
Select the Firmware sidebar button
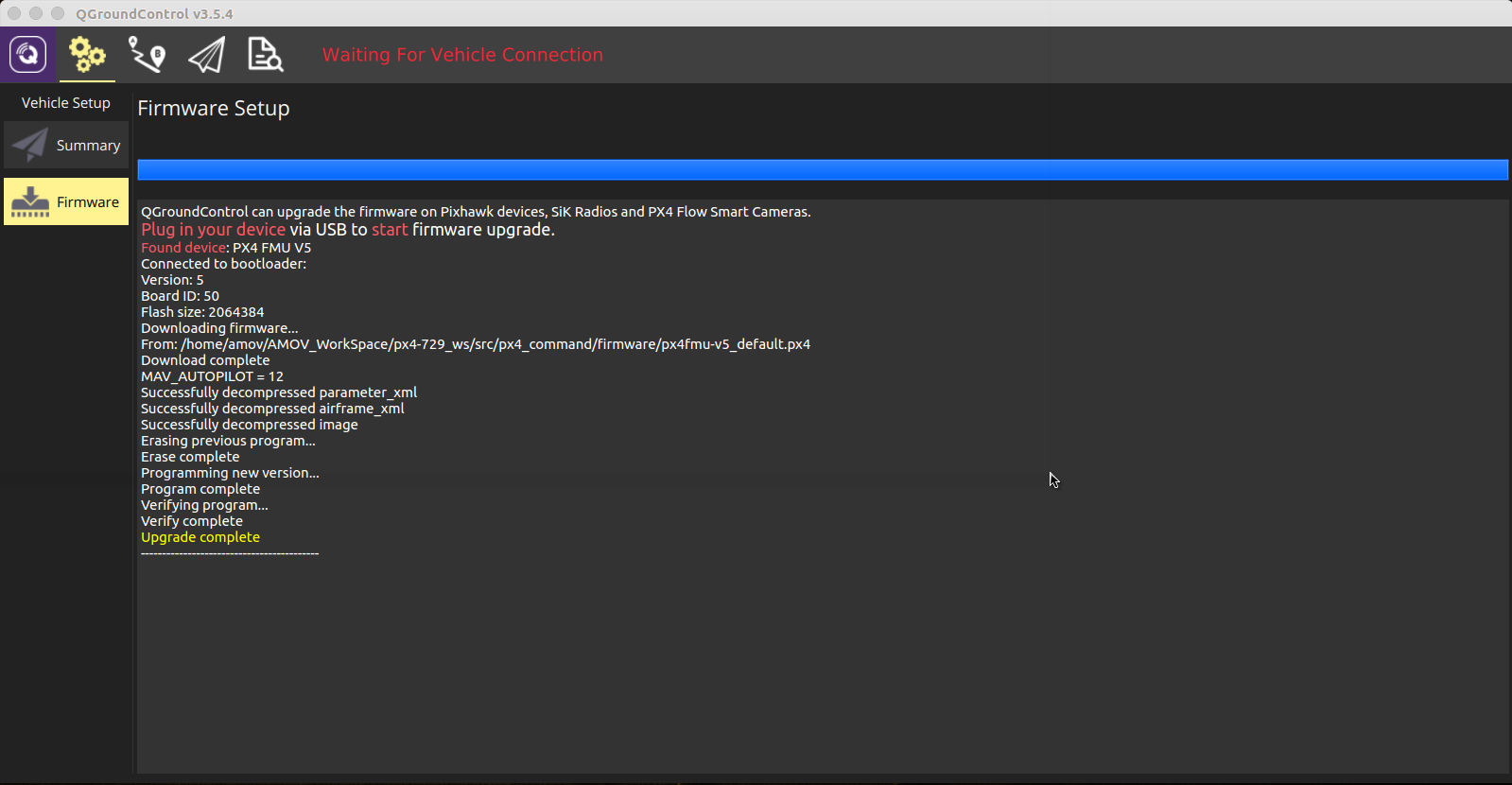click(66, 201)
